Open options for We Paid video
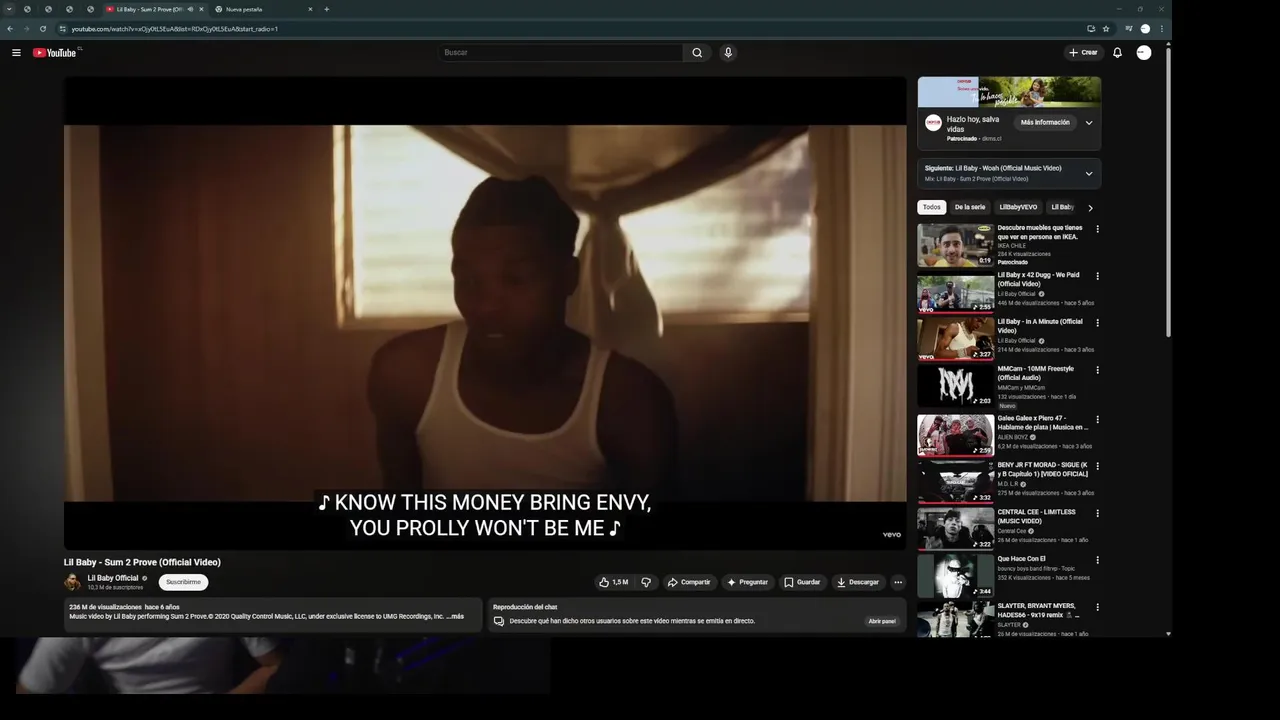Screen dimensions: 1280x720 coord(1097,276)
